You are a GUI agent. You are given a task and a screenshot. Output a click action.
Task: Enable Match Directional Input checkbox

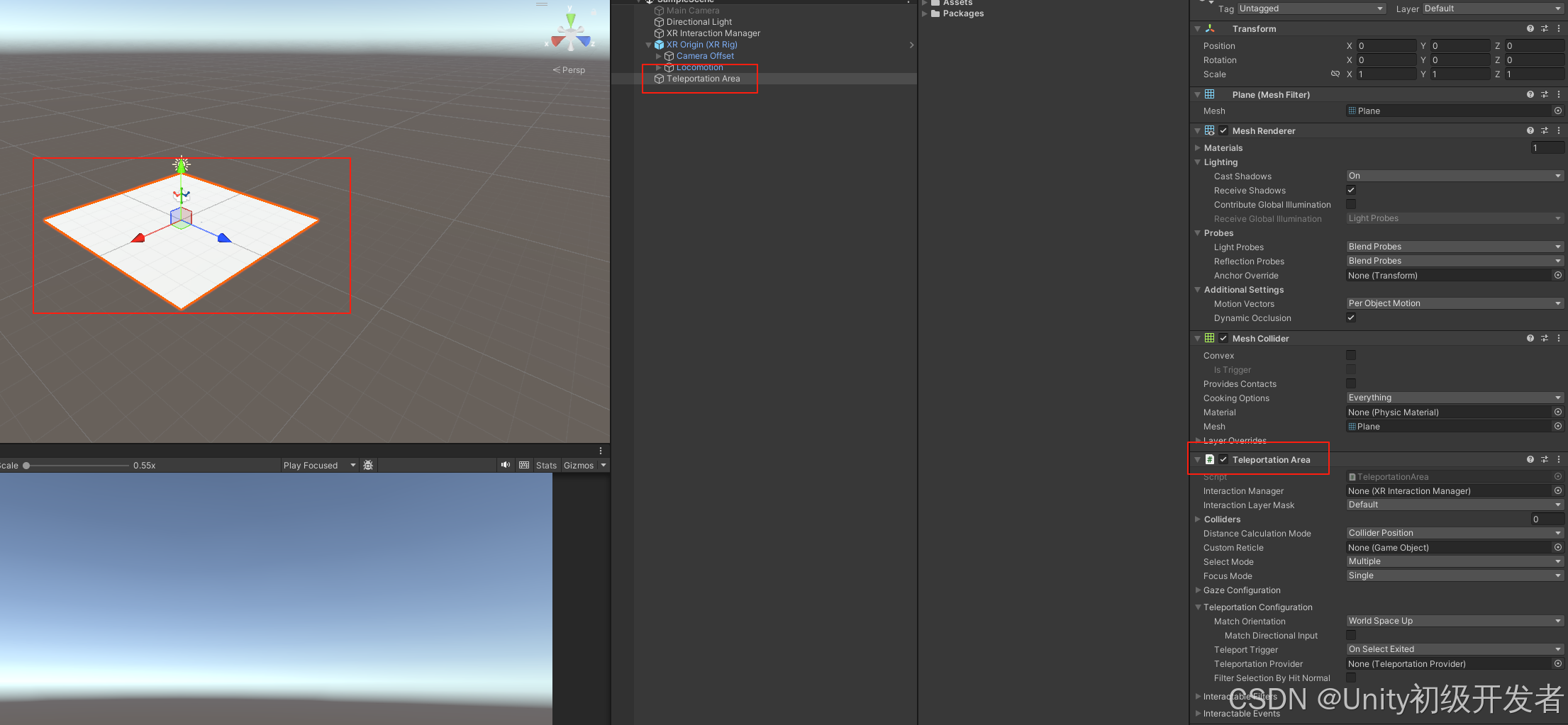click(x=1351, y=635)
